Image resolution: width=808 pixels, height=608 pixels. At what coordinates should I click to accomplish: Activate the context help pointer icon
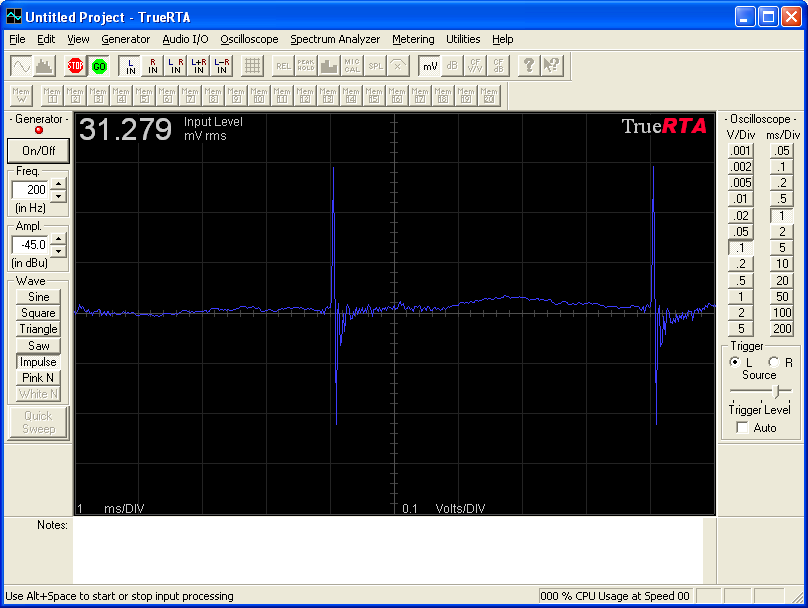pyautogui.click(x=551, y=66)
